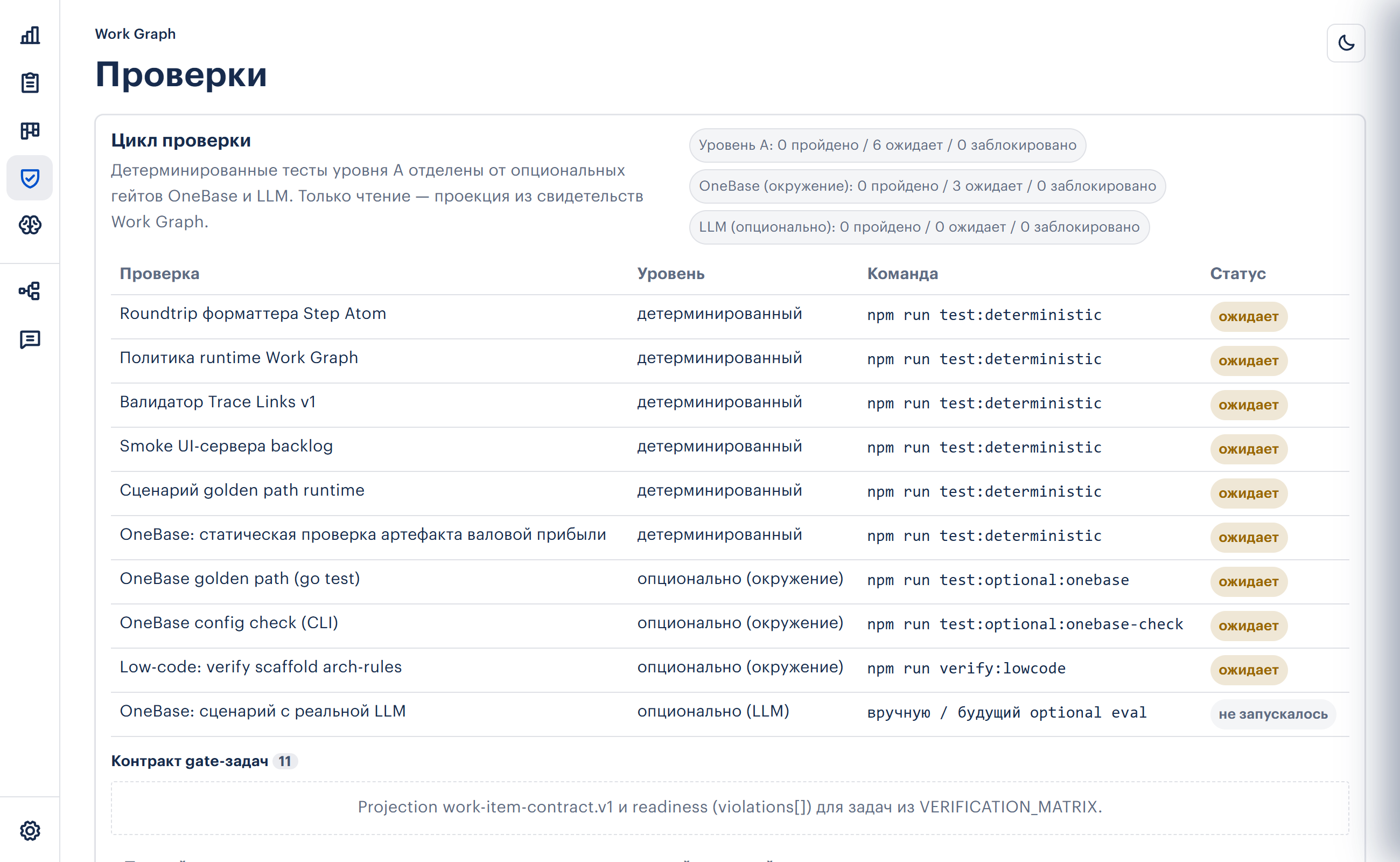
Task: Click command npm run test:optional:onebase
Action: 998,580
